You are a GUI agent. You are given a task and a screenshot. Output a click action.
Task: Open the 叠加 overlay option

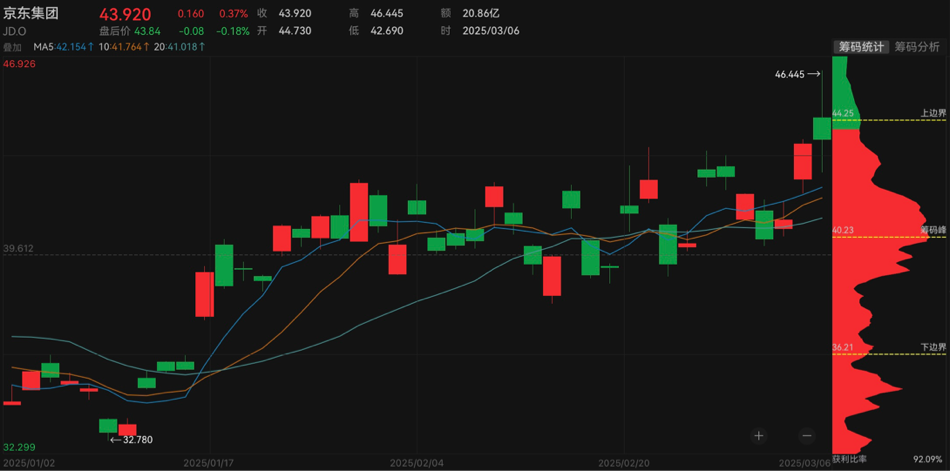pos(12,47)
